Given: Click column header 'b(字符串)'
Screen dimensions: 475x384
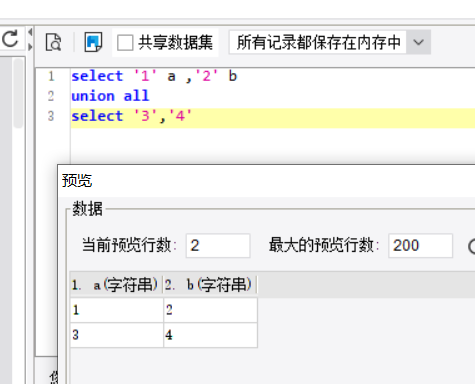Looking at the screenshot, I should pos(210,285).
